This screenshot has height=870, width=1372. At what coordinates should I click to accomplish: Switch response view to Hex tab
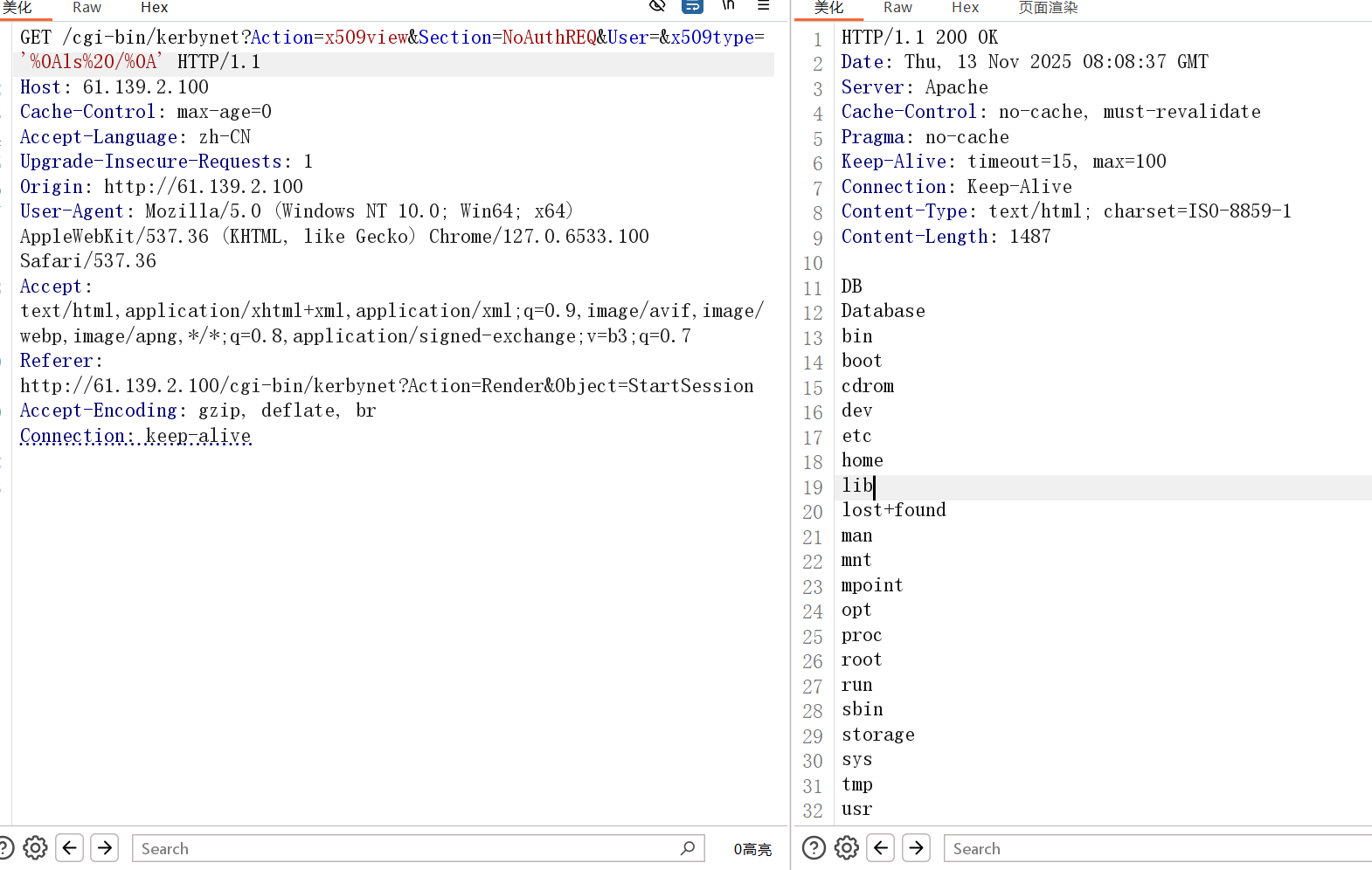point(965,8)
